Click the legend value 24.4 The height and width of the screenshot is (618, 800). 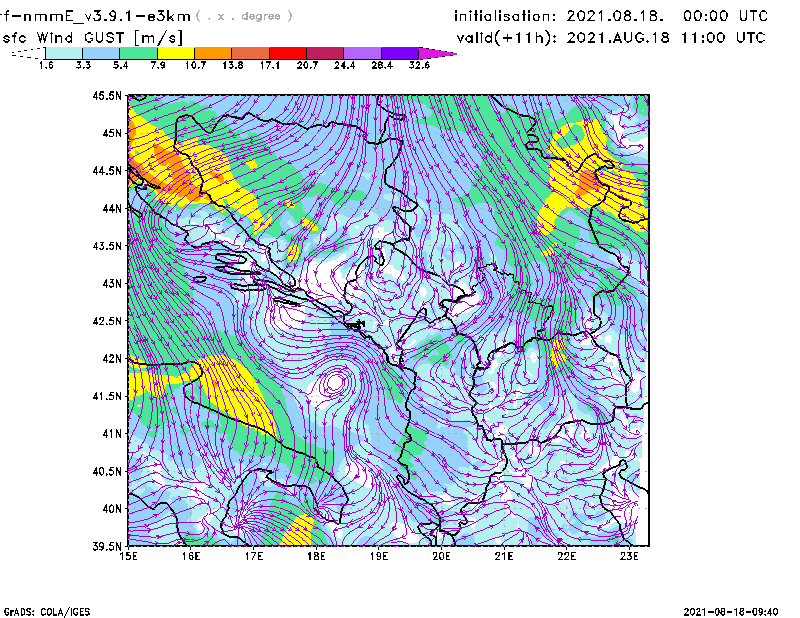pyautogui.click(x=344, y=65)
